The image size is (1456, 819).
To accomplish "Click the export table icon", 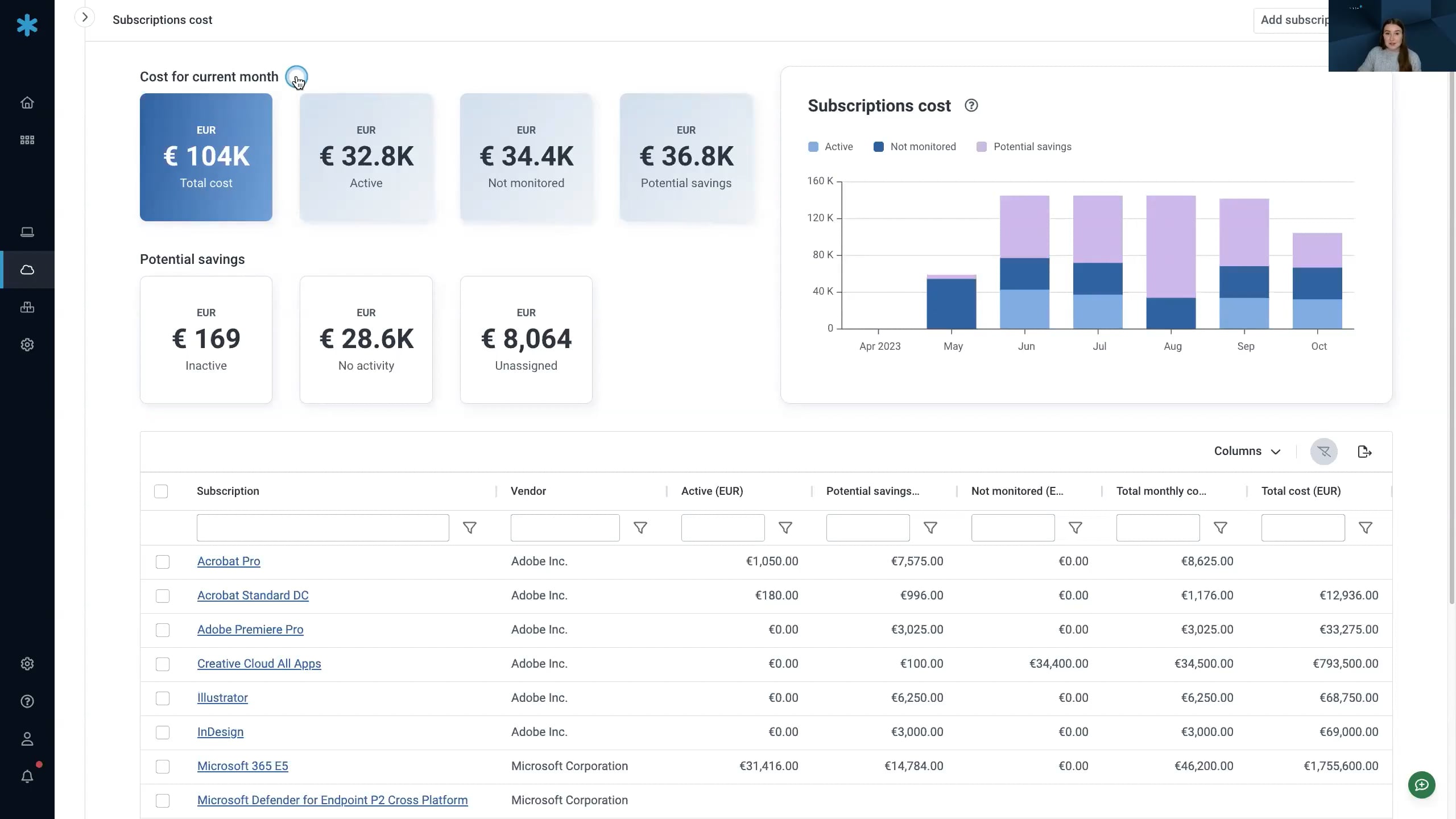I will tap(1364, 452).
